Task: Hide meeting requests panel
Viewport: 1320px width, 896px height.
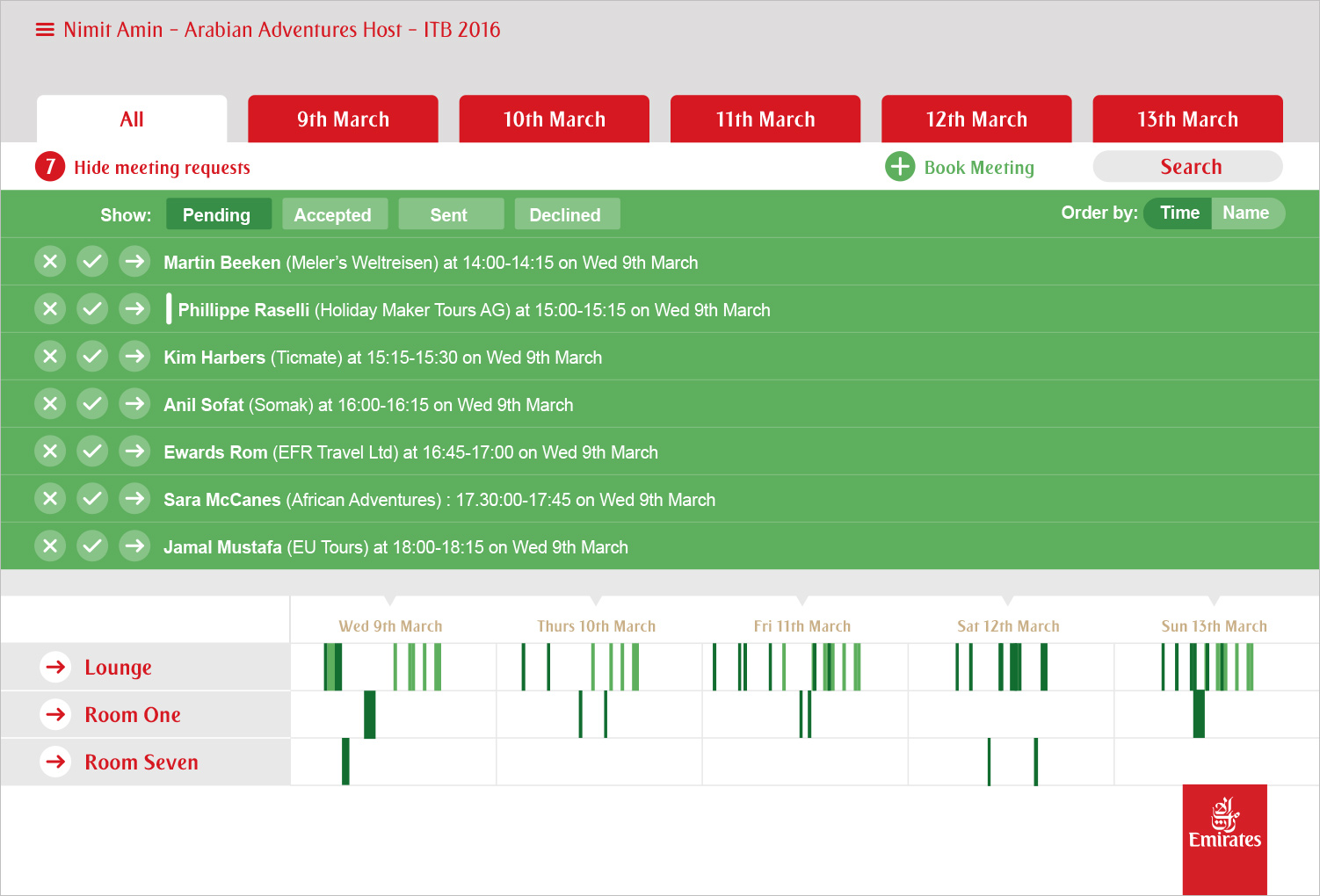Action: [162, 167]
